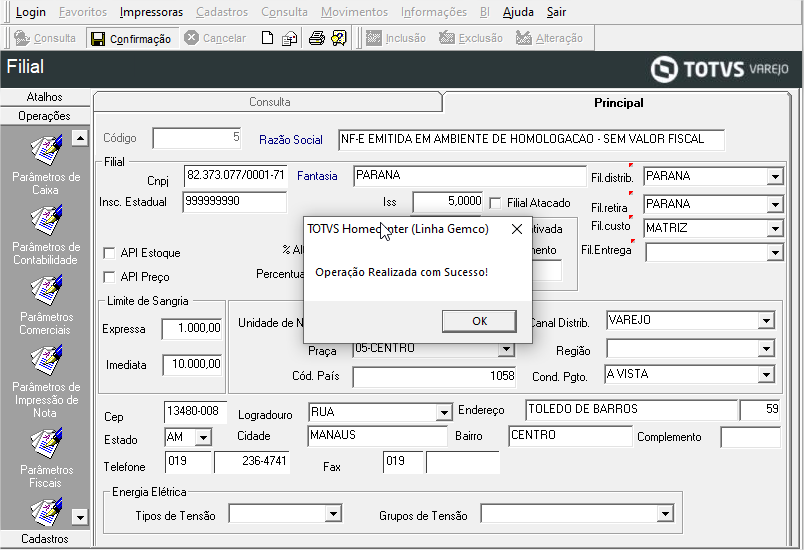Image resolution: width=804 pixels, height=550 pixels.
Task: Click the Razão Social link label
Action: [x=291, y=140]
